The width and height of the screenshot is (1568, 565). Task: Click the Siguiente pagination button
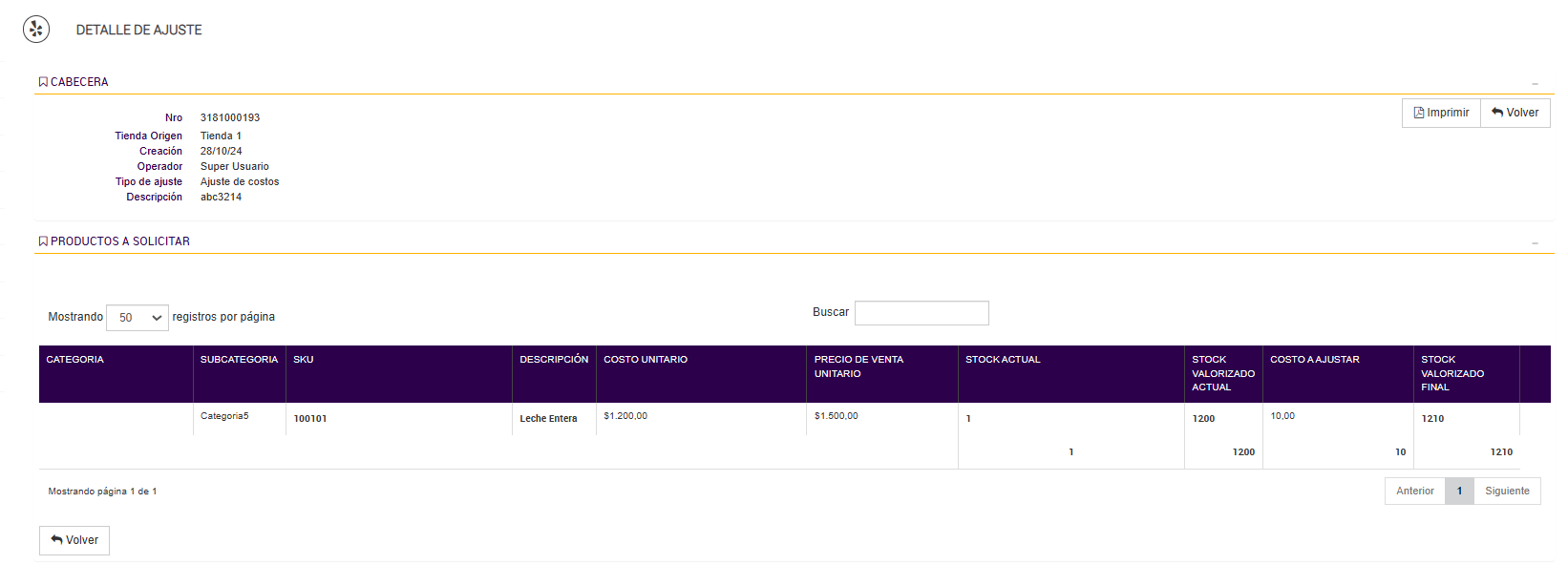(1507, 492)
